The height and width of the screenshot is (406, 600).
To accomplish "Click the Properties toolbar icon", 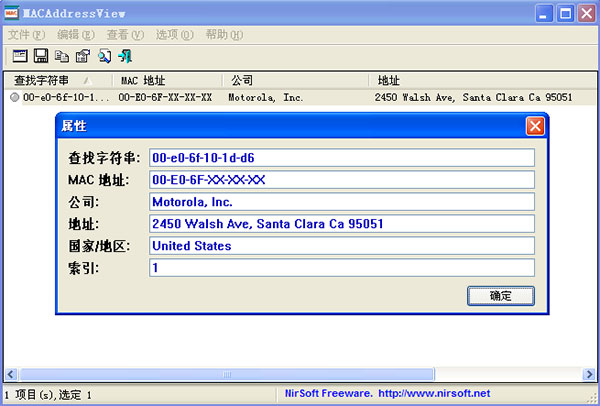I will point(83,56).
